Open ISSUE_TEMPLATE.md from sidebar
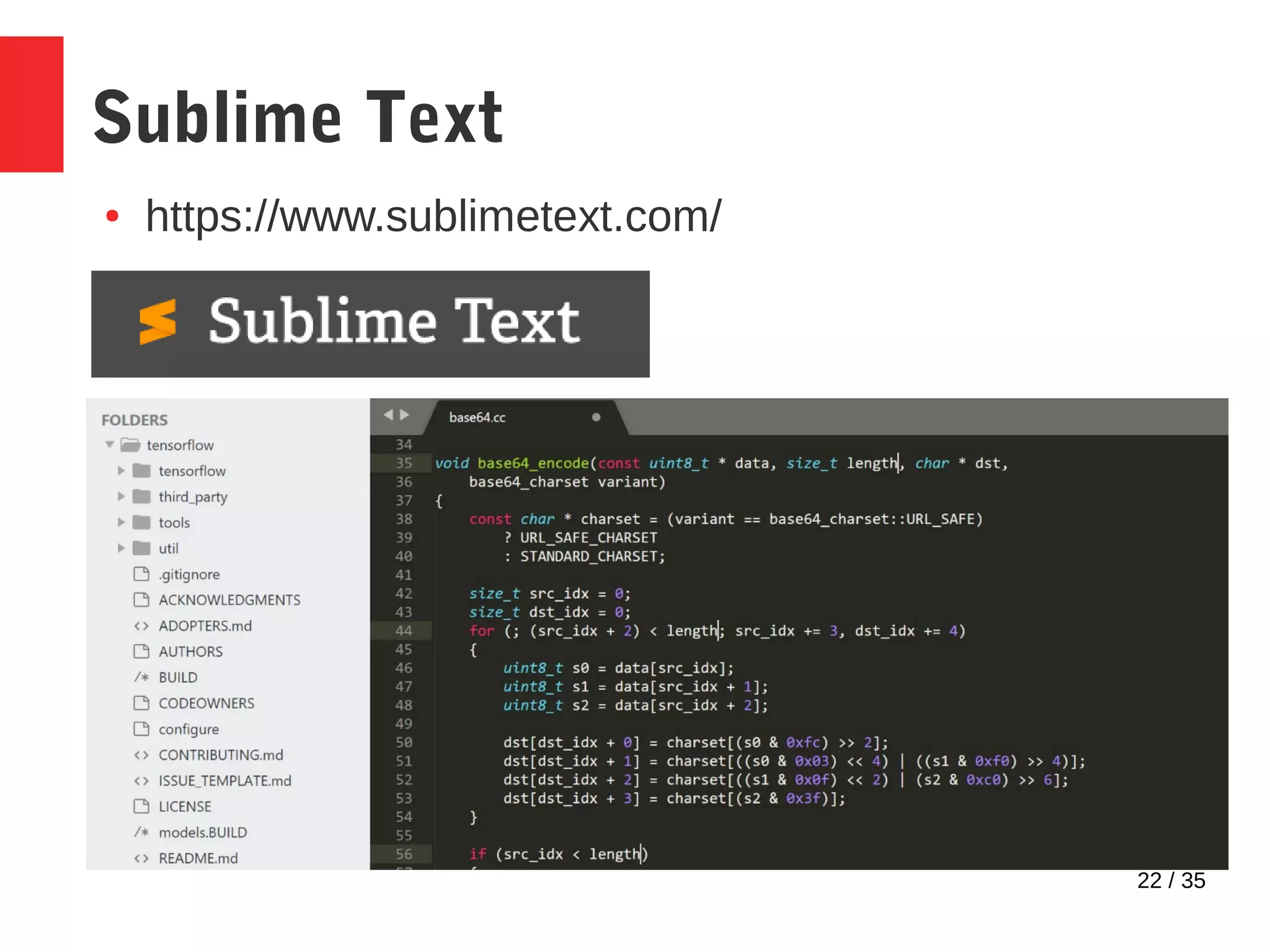 (224, 781)
